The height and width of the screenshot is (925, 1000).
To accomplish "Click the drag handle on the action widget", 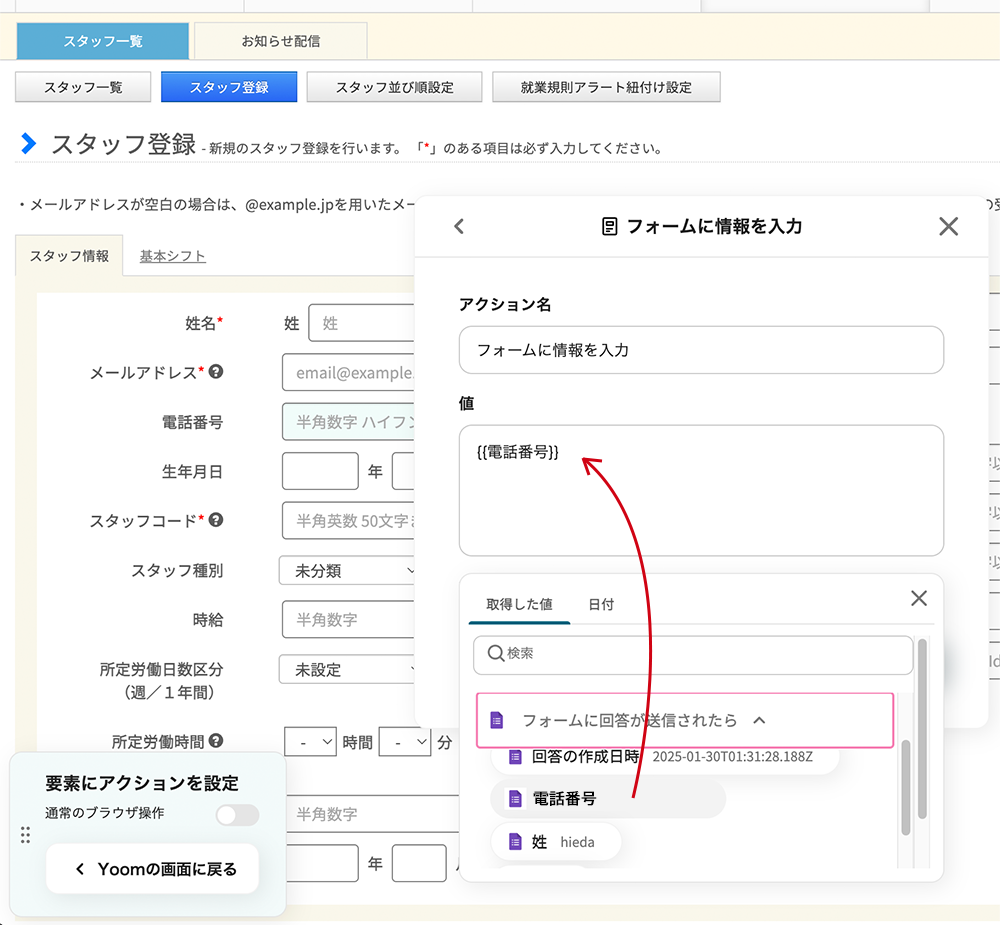I will [26, 835].
